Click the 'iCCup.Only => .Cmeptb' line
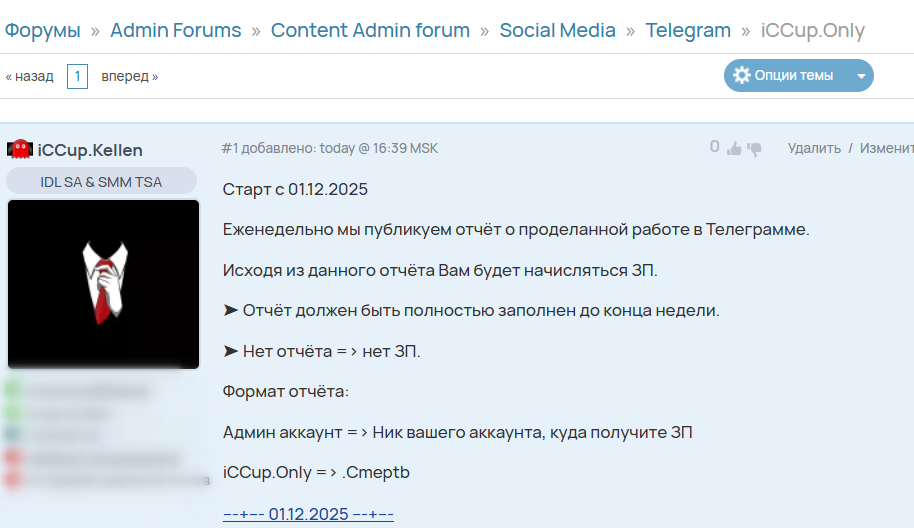This screenshot has height=528, width=914. [316, 472]
